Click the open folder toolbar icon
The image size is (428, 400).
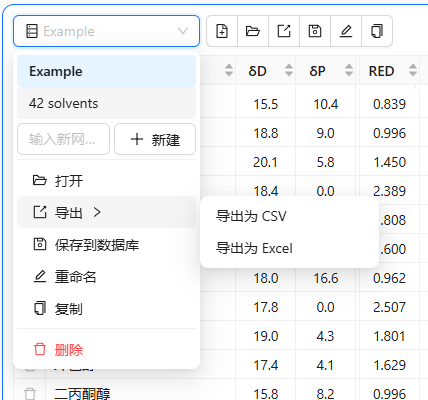click(x=253, y=31)
